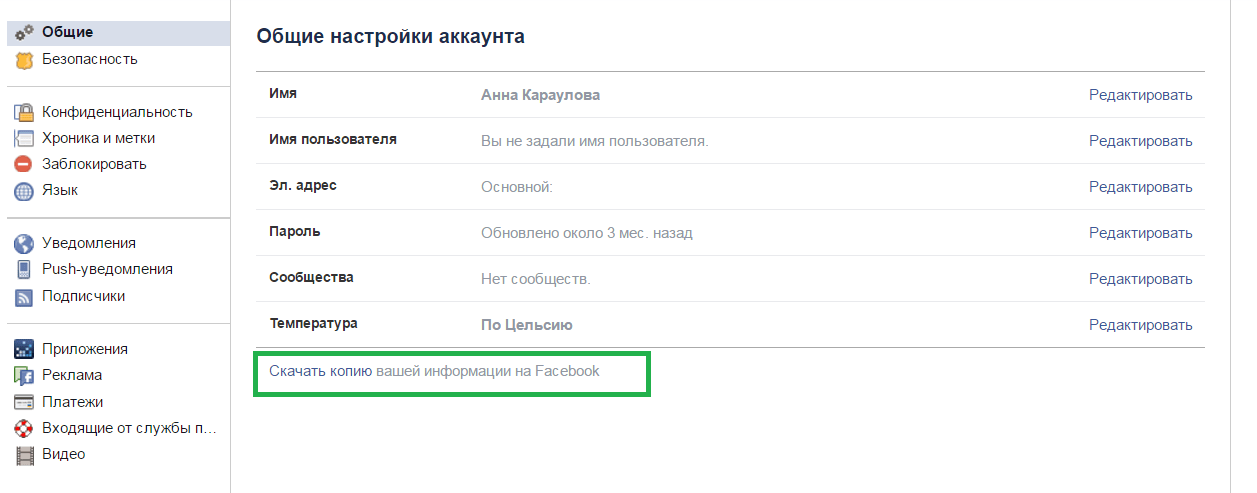Click the film icon for Видео
Image resolution: width=1257 pixels, height=493 pixels.
pos(24,455)
